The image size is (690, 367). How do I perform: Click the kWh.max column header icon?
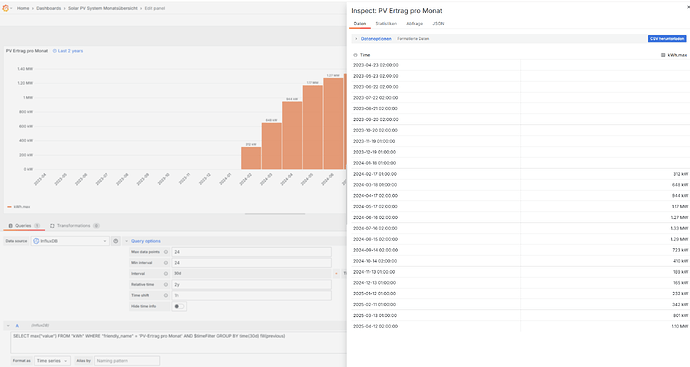663,55
